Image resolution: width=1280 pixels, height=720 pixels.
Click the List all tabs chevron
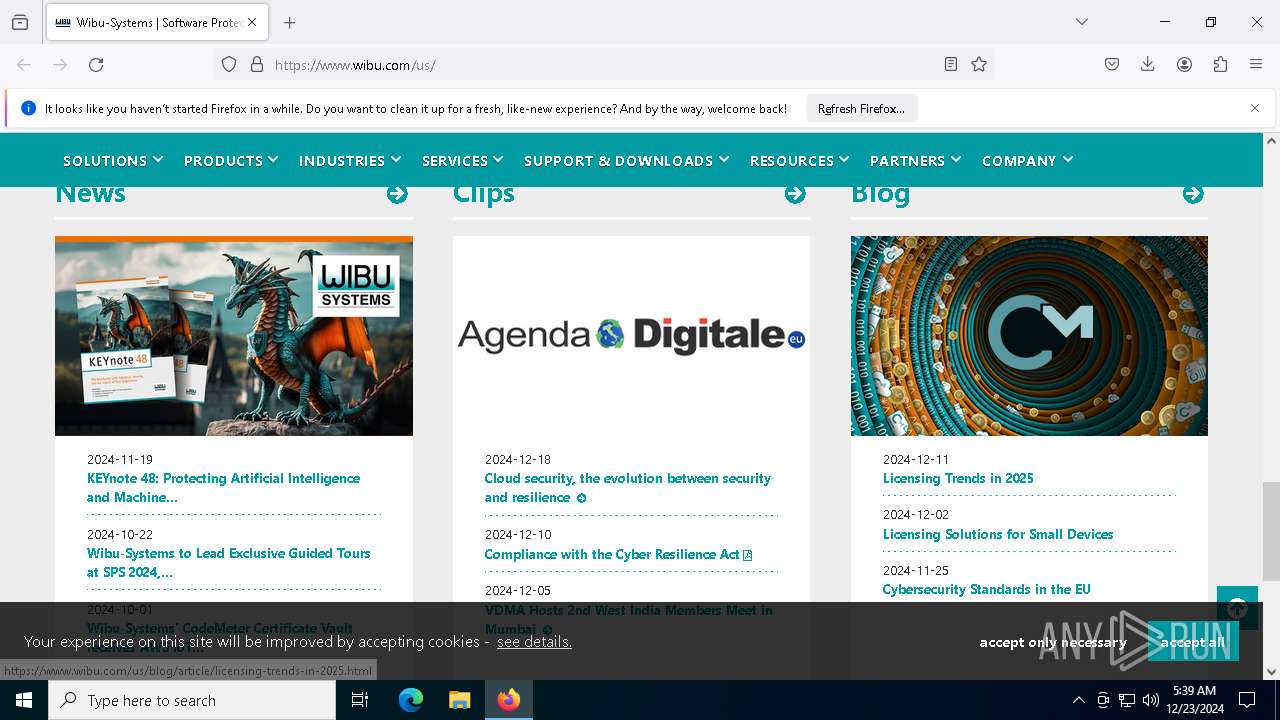pos(1081,22)
